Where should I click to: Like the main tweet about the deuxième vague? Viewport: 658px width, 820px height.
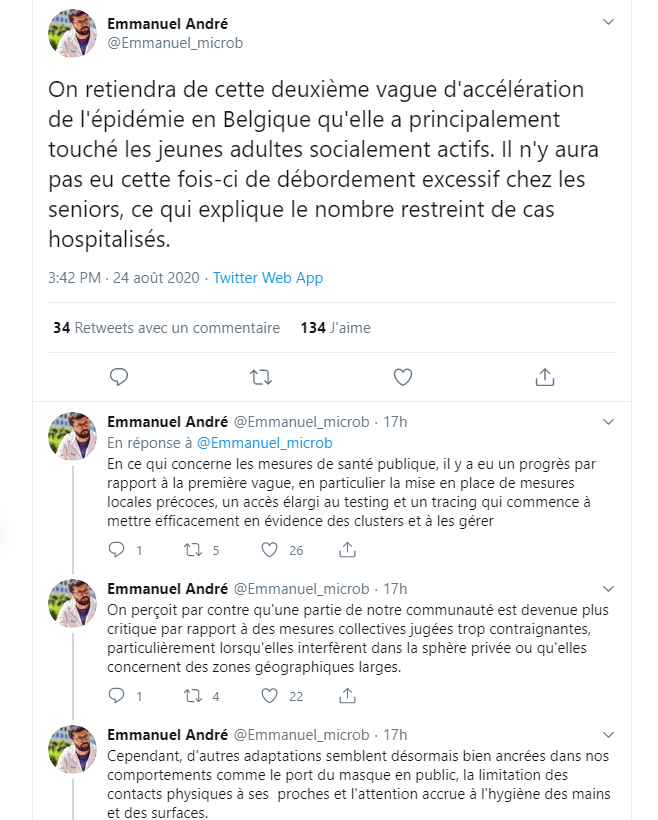pos(403,377)
